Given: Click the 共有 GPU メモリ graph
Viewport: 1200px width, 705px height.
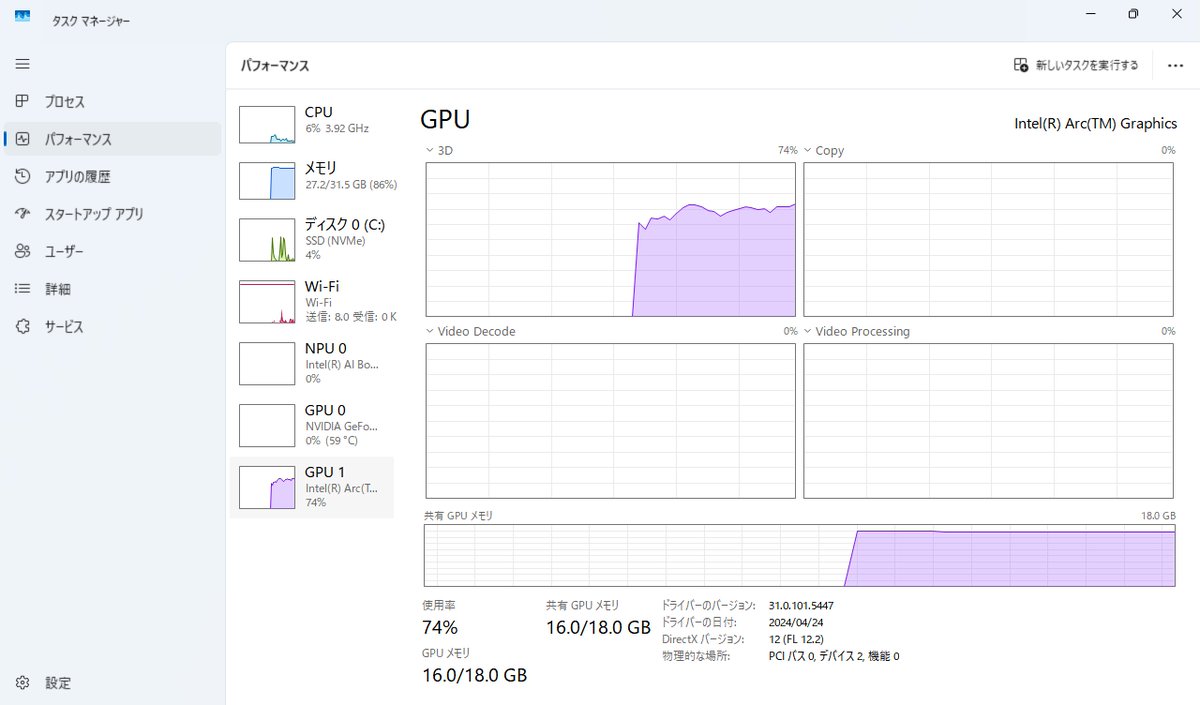Looking at the screenshot, I should [800, 555].
